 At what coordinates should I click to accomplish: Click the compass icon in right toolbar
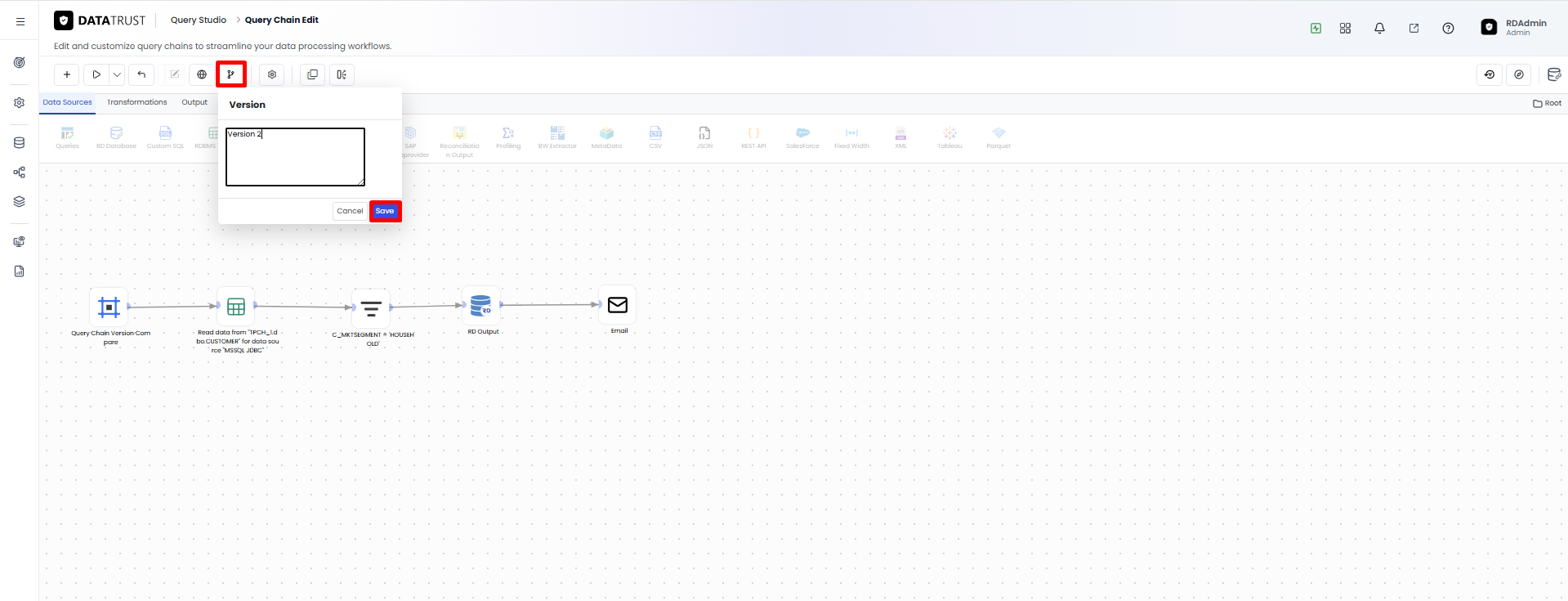pyautogui.click(x=1519, y=74)
